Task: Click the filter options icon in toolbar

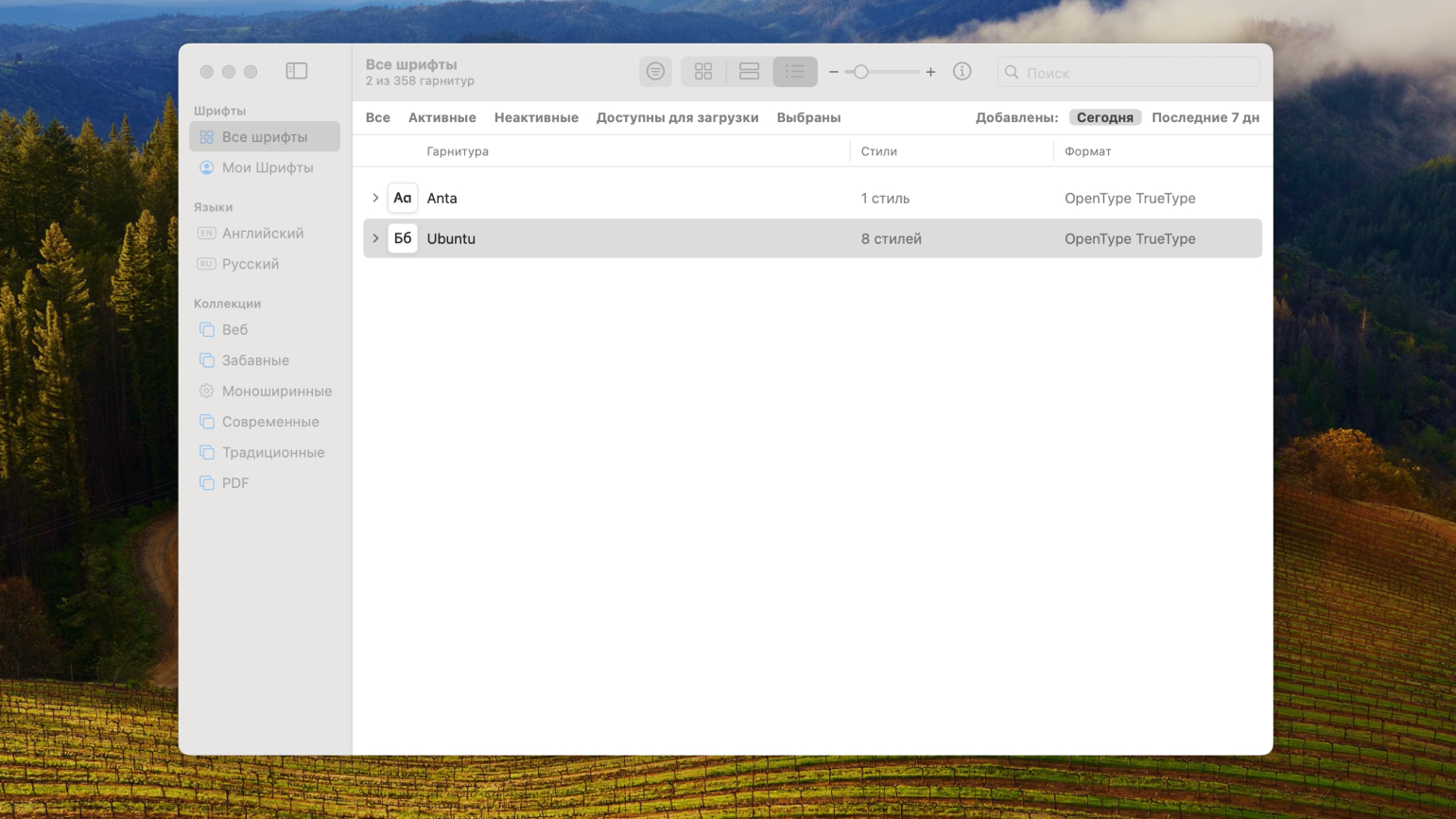Action: point(655,72)
